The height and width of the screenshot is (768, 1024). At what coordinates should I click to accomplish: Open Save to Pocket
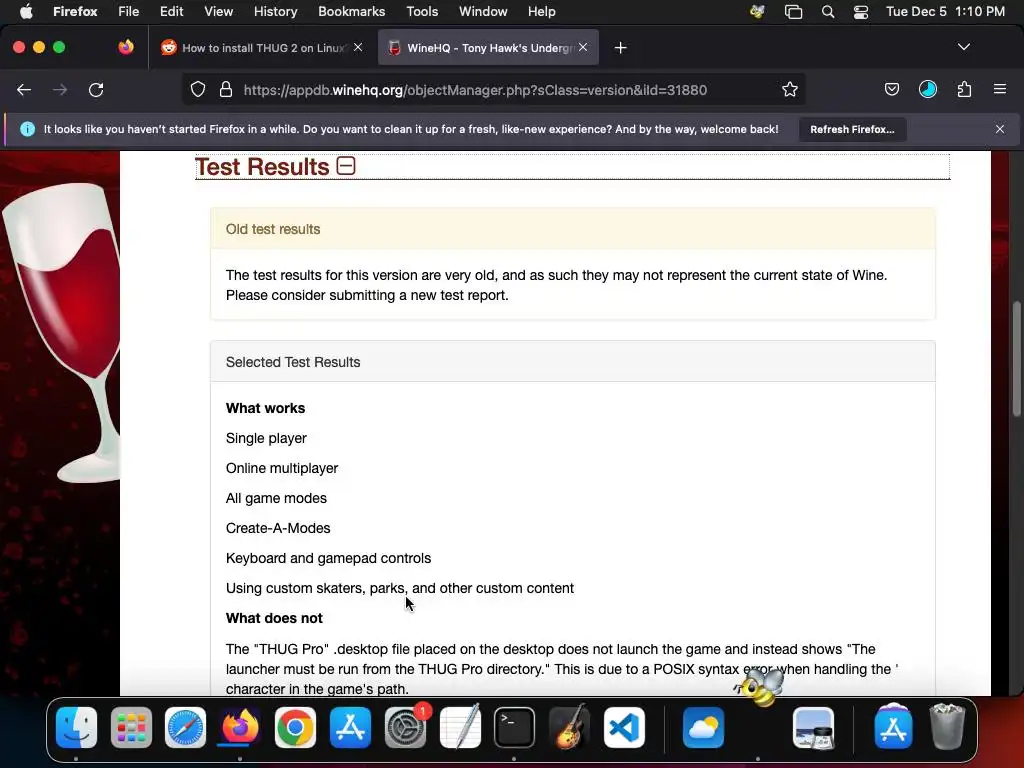tap(891, 89)
